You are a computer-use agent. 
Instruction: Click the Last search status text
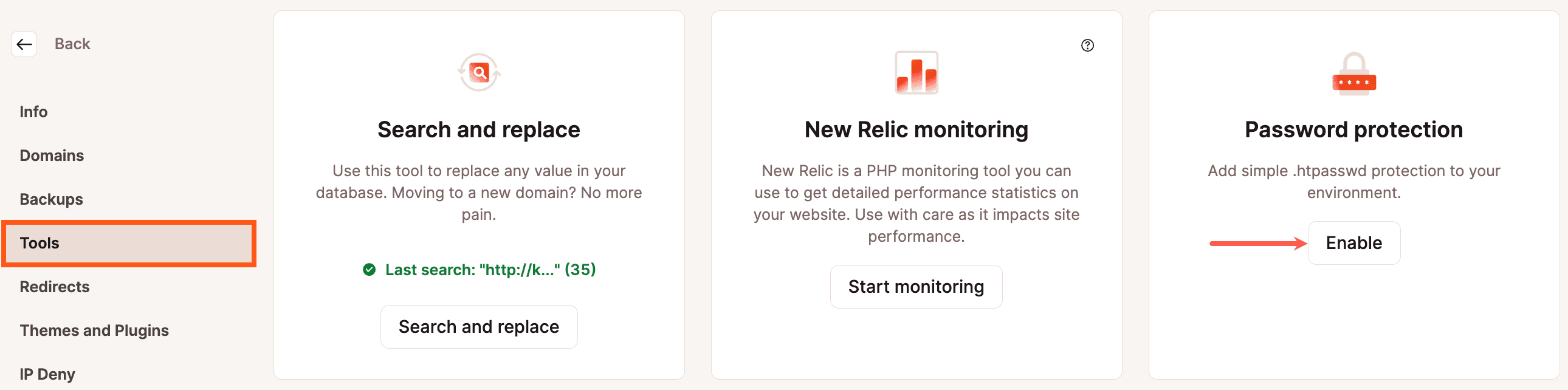490,269
